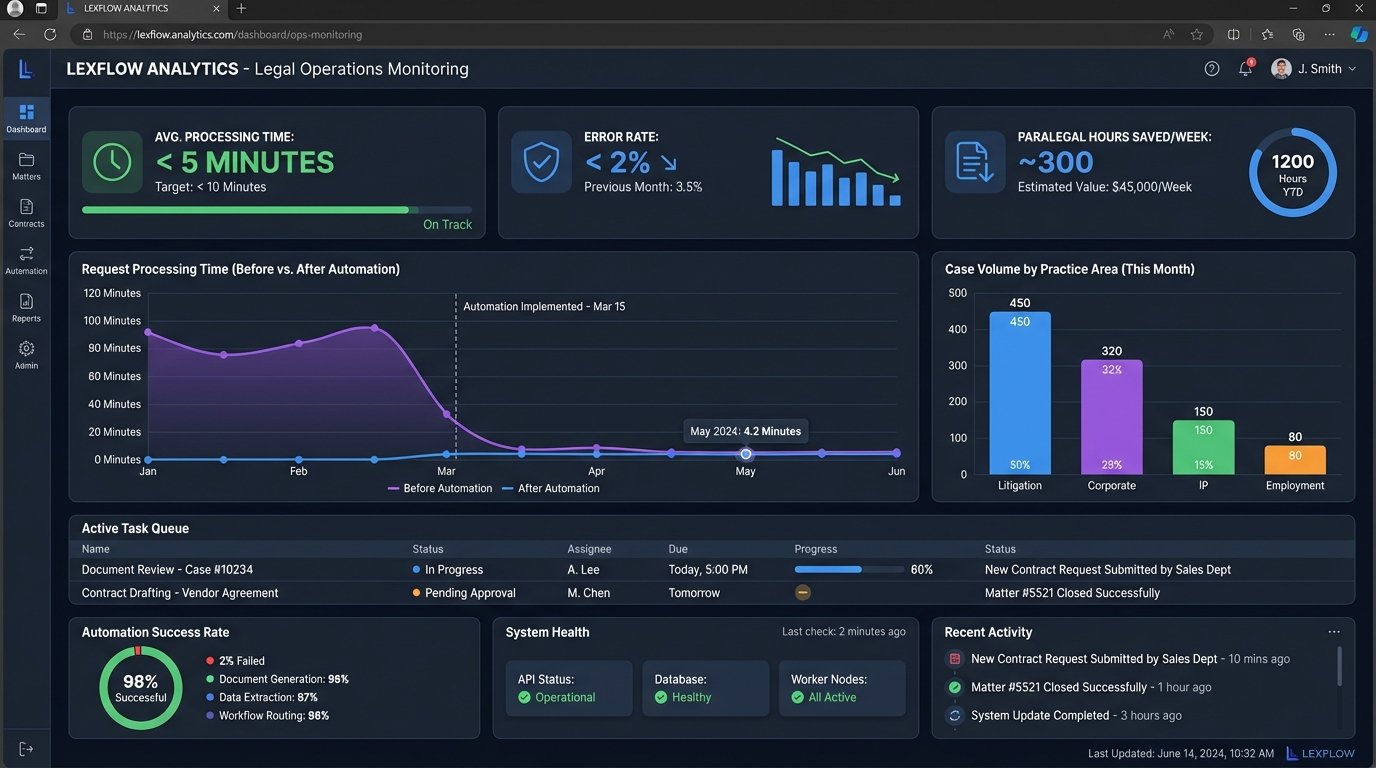Navigate to Contracts using the sidebar icon

(x=26, y=213)
